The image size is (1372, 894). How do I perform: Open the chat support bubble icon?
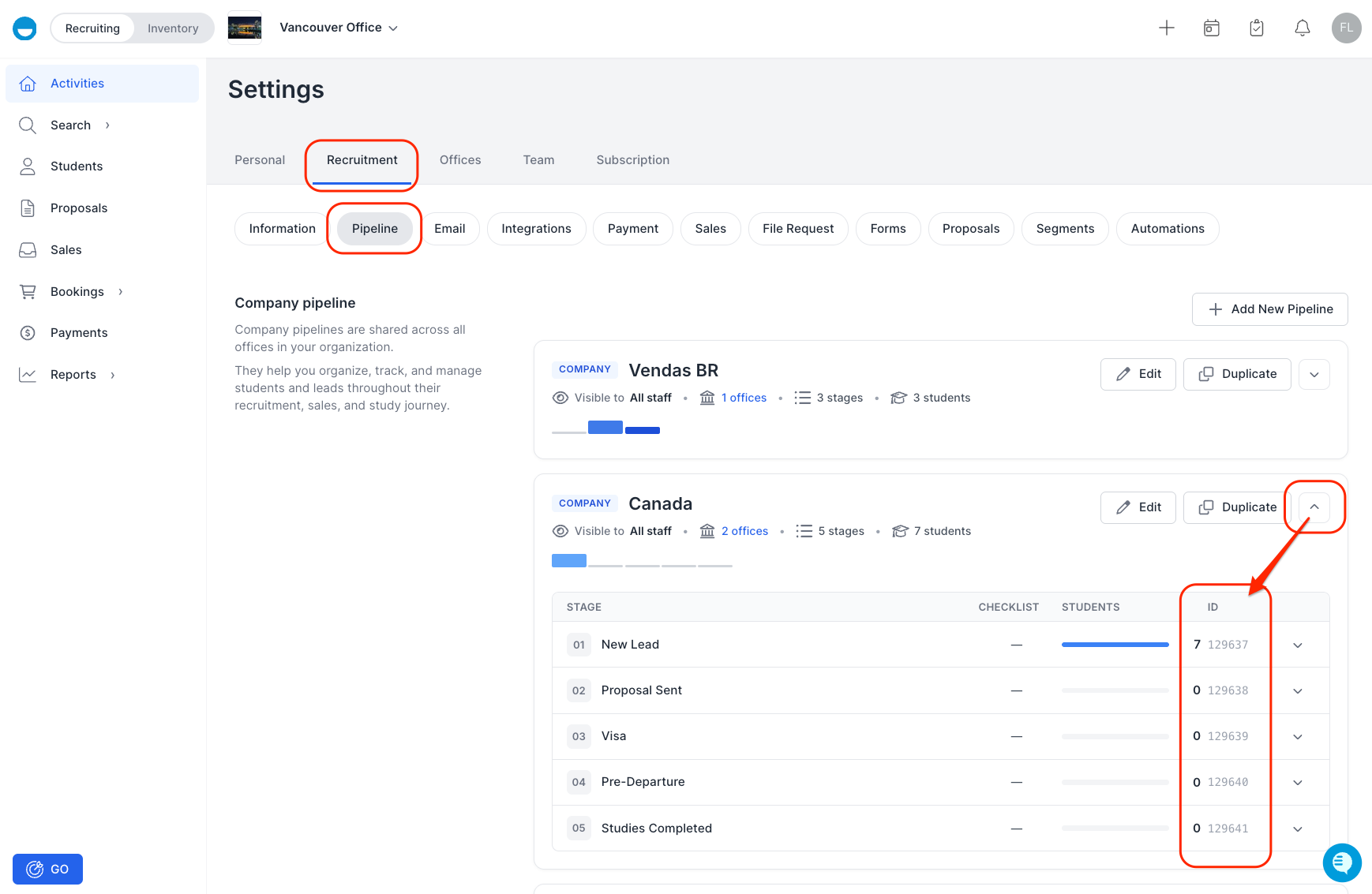tap(1342, 862)
